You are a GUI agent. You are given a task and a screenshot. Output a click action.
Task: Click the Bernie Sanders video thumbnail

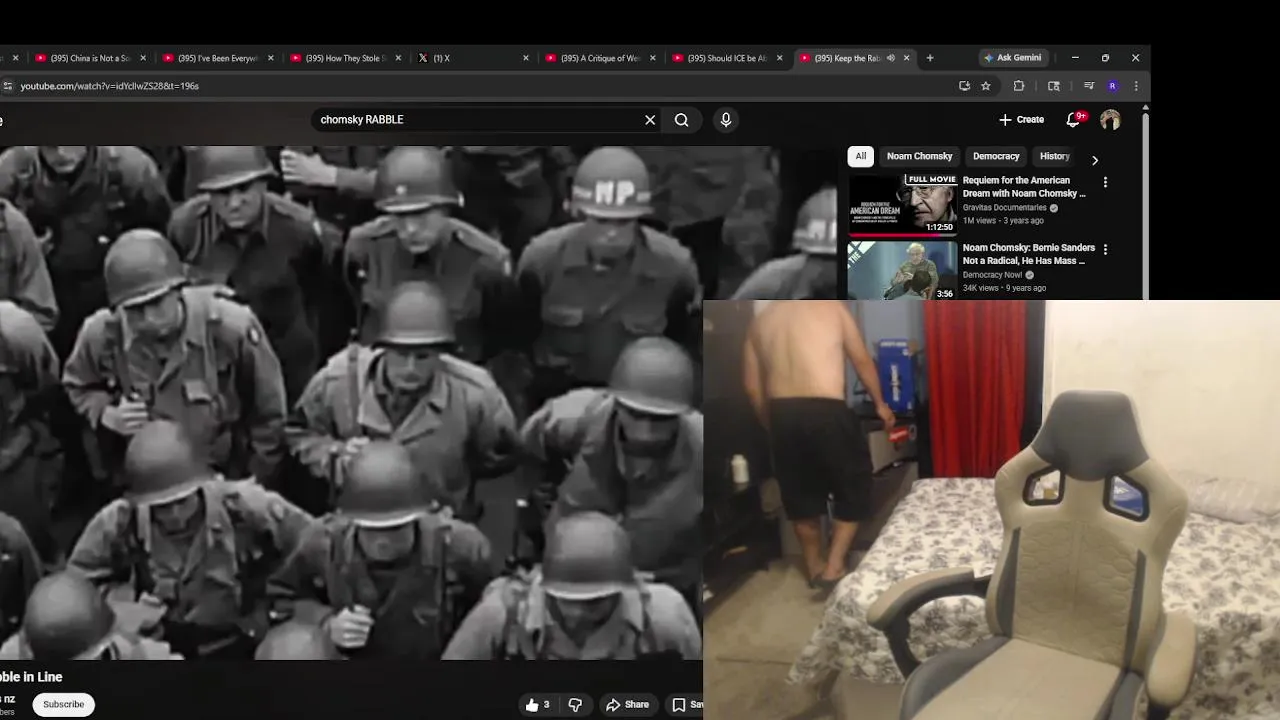902,270
